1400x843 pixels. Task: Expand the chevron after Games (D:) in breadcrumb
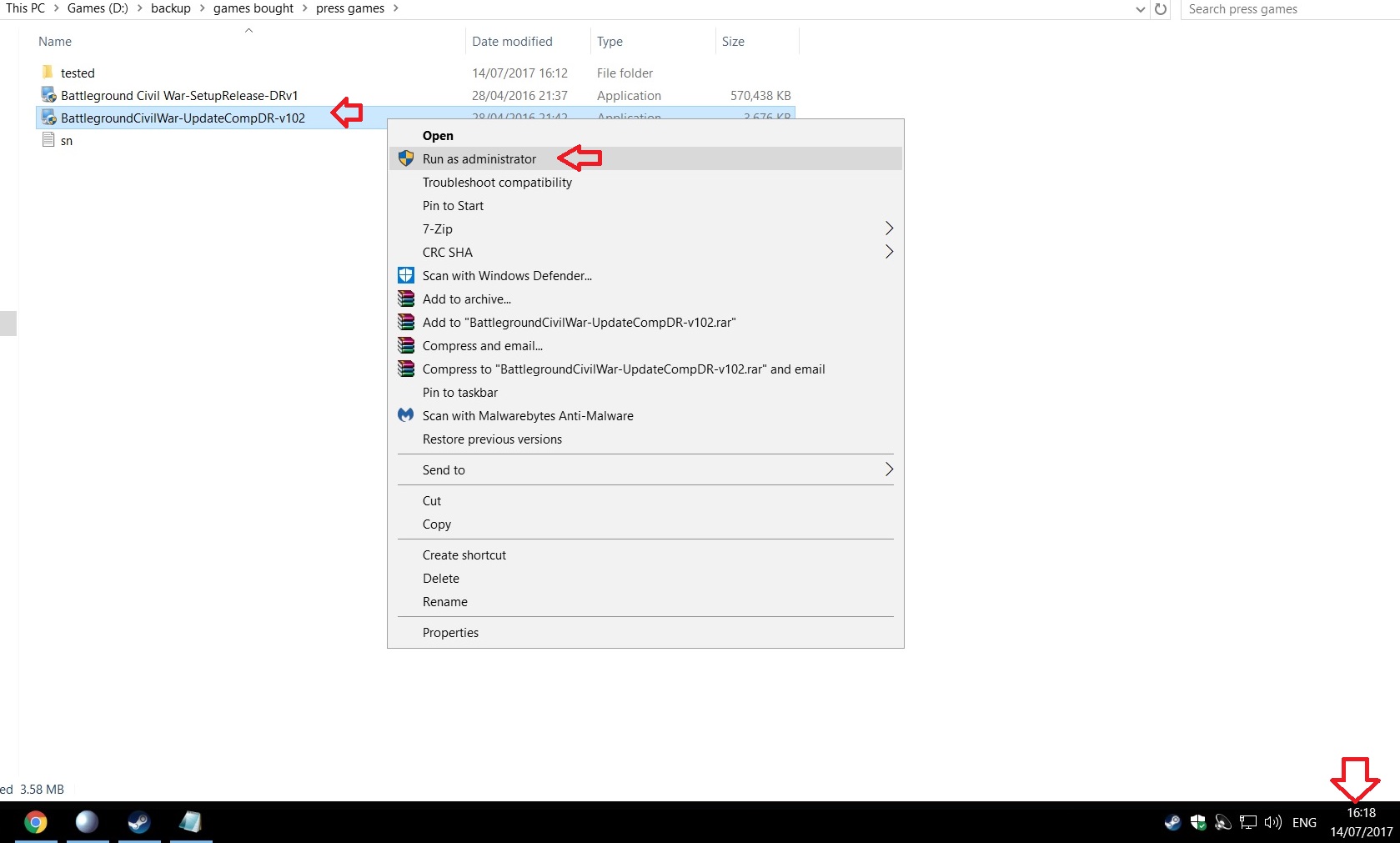139,8
